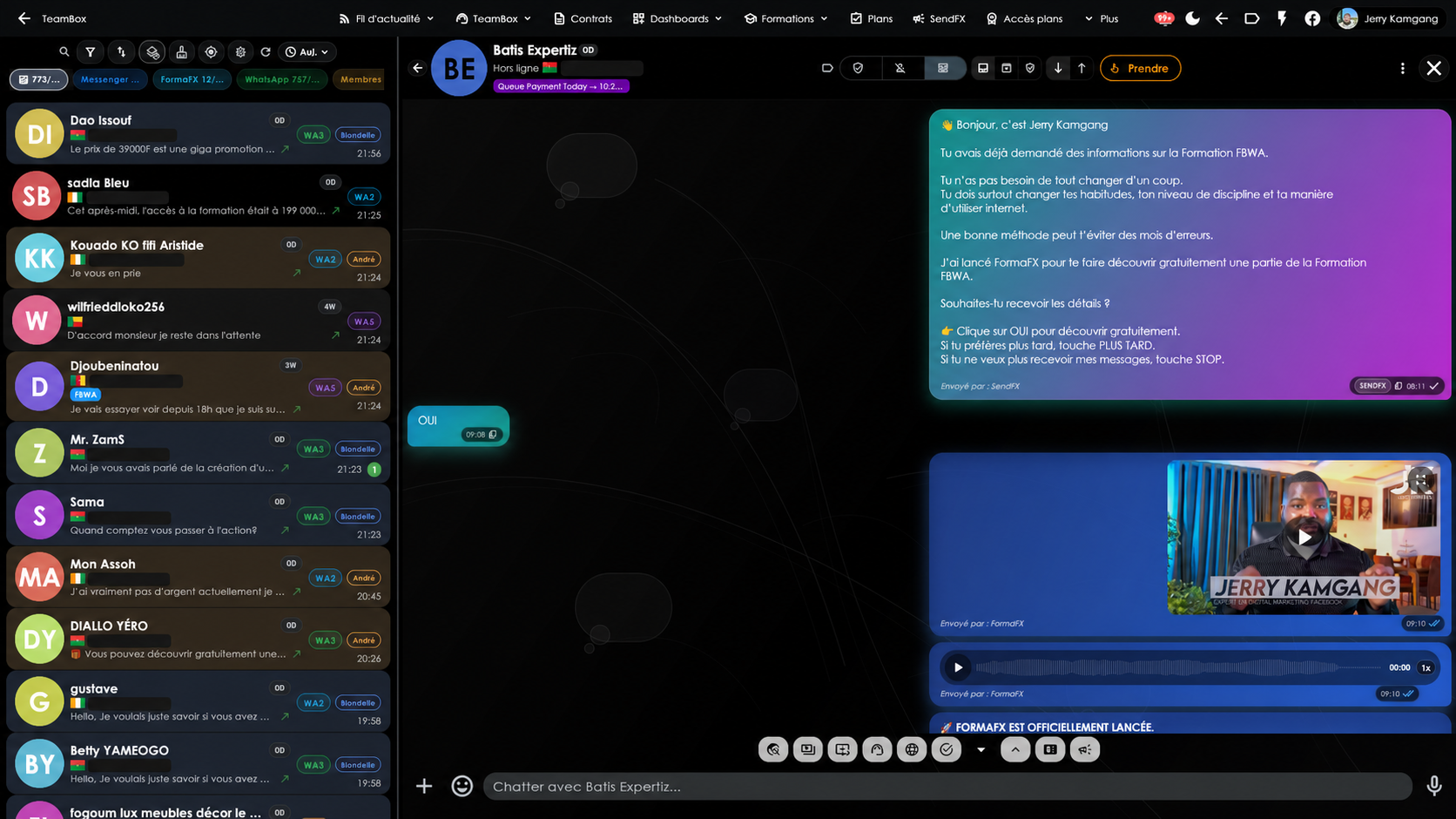
Task: Play the Jerry Kamgang video
Action: pos(1304,538)
